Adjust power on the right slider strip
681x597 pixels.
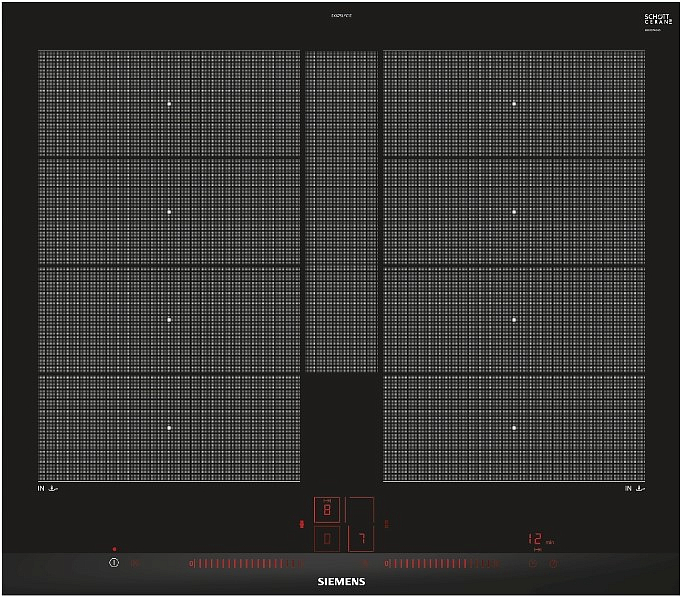[x=440, y=564]
